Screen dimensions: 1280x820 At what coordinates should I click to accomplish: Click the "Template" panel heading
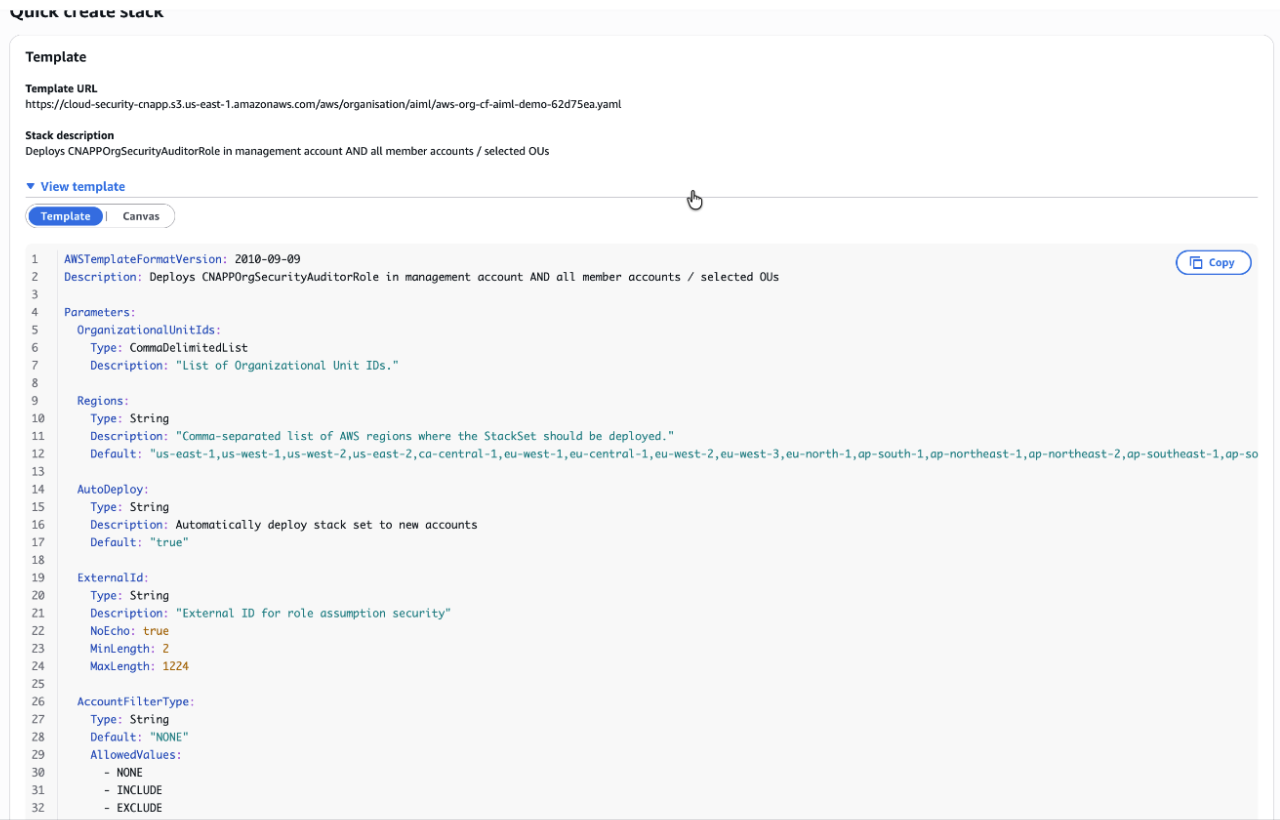click(x=56, y=57)
